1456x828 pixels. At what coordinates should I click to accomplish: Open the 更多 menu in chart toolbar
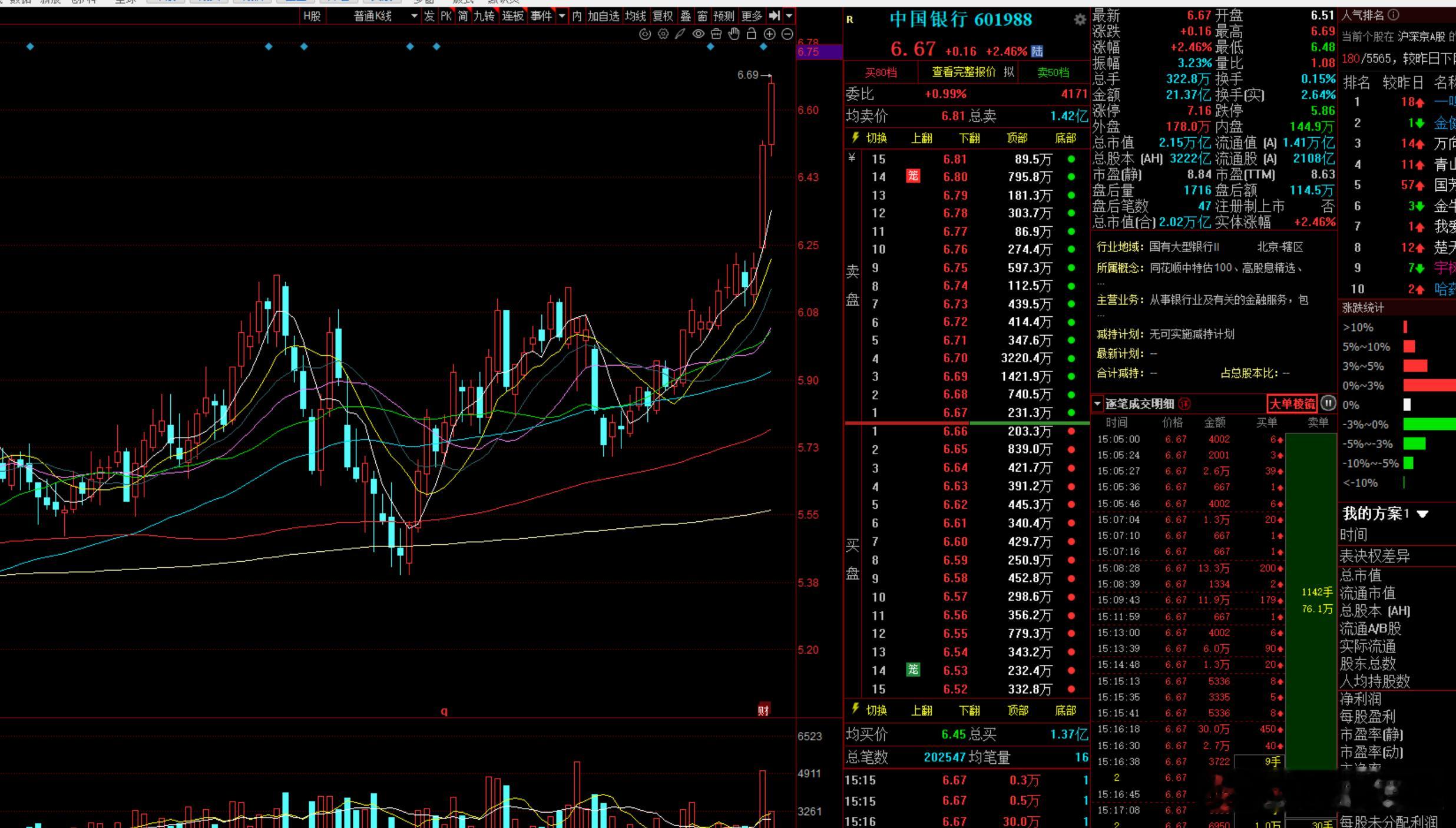(x=752, y=16)
